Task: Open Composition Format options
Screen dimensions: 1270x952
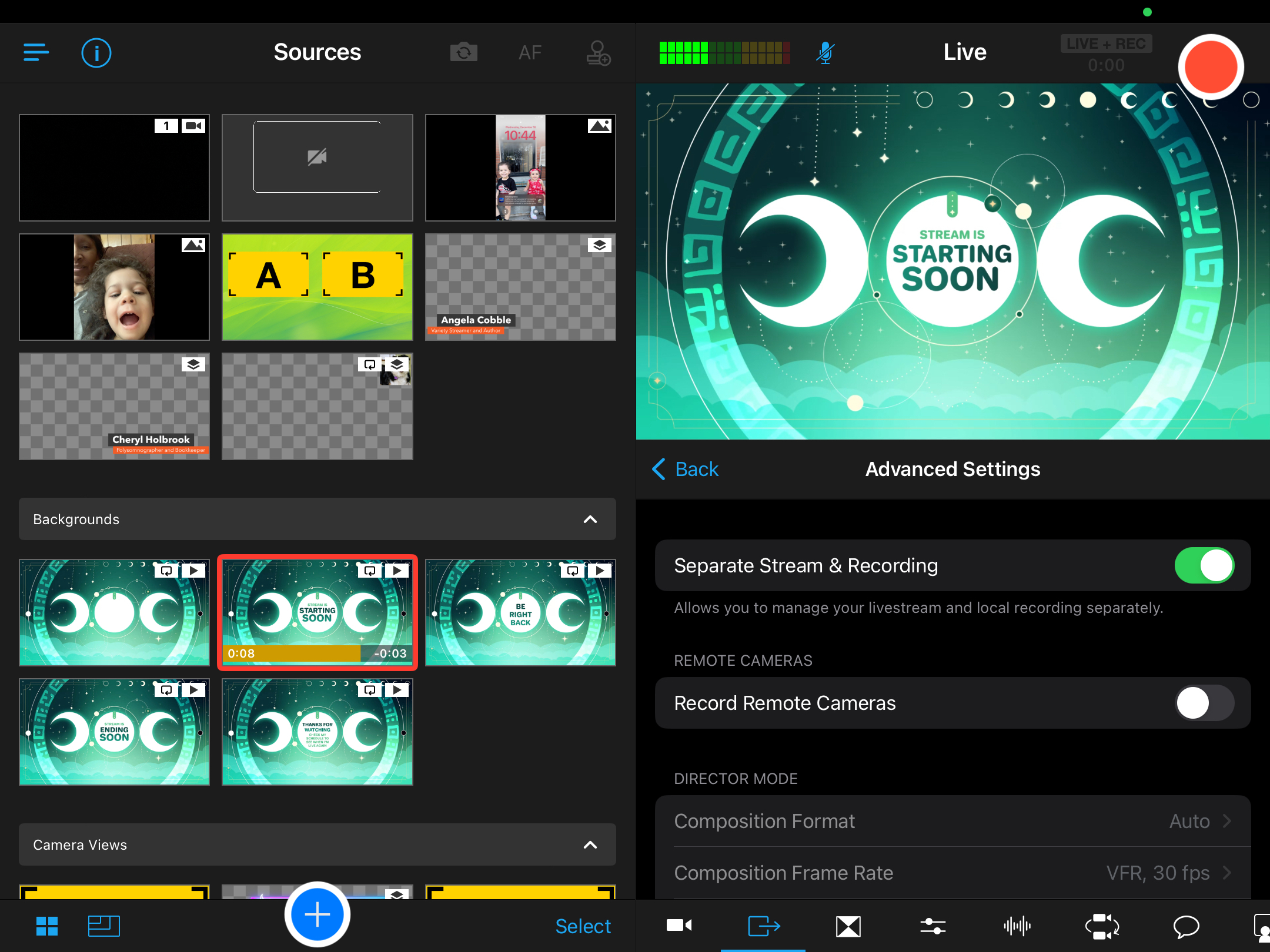Action: pos(952,821)
